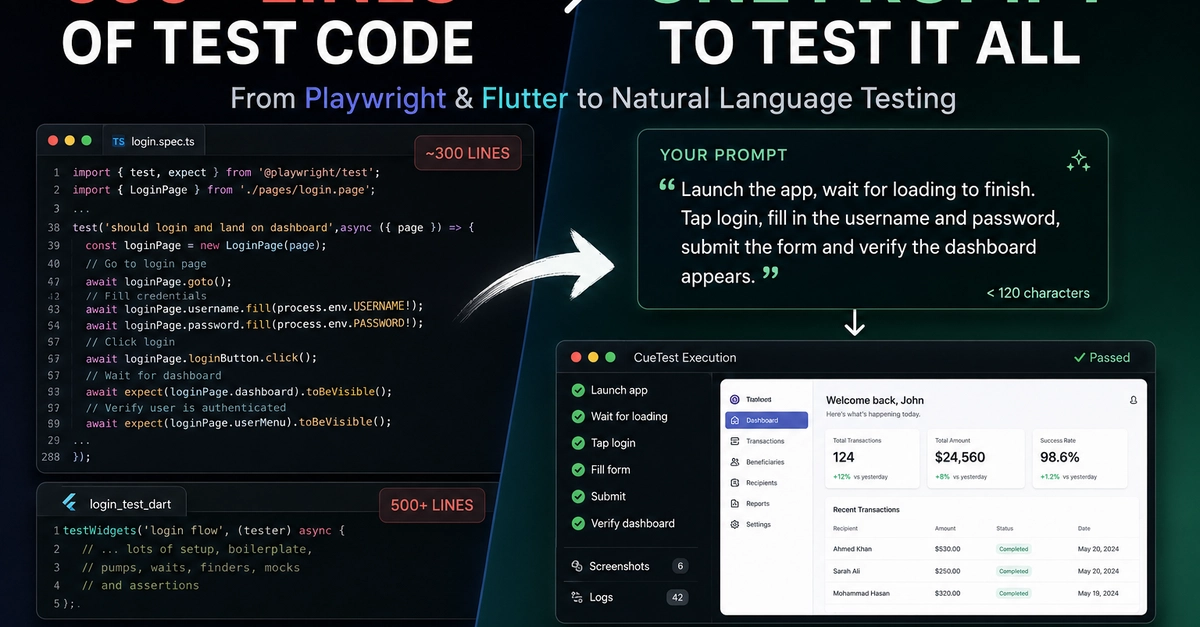
Task: Click the Submit step green checkmark
Action: pos(578,496)
